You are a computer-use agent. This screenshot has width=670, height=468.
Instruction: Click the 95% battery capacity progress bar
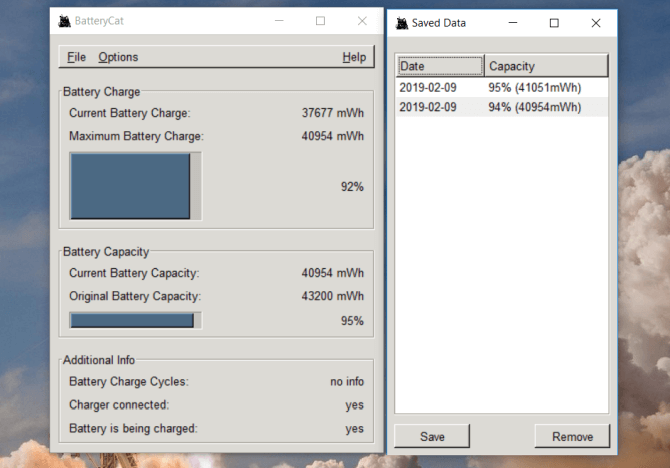pos(135,321)
